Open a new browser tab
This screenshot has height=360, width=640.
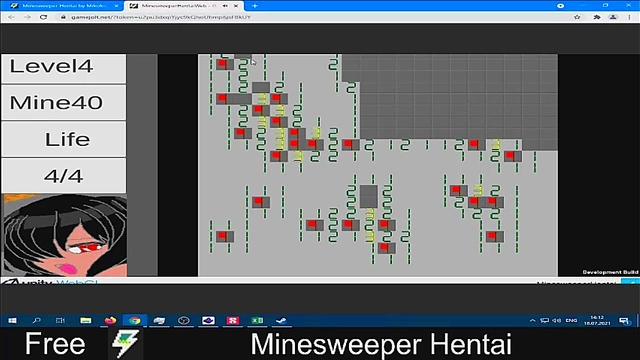[255, 6]
